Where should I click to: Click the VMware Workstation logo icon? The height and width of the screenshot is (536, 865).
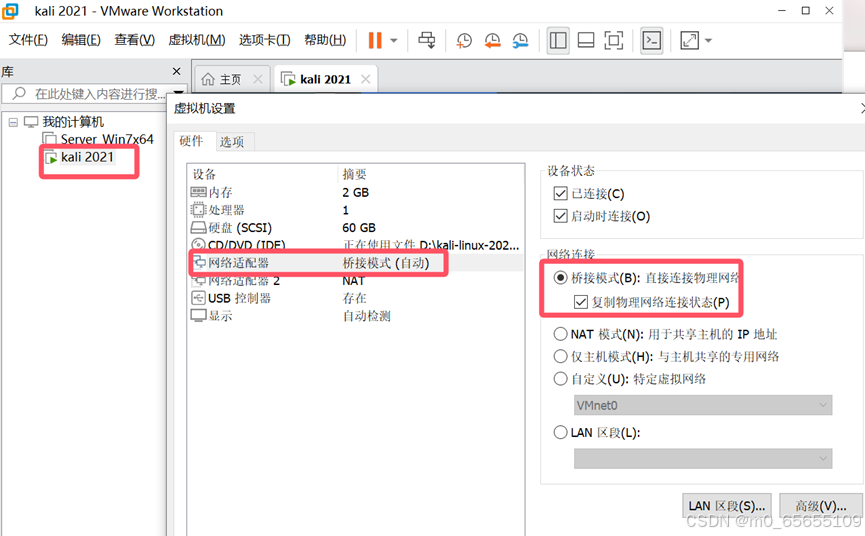(x=10, y=11)
